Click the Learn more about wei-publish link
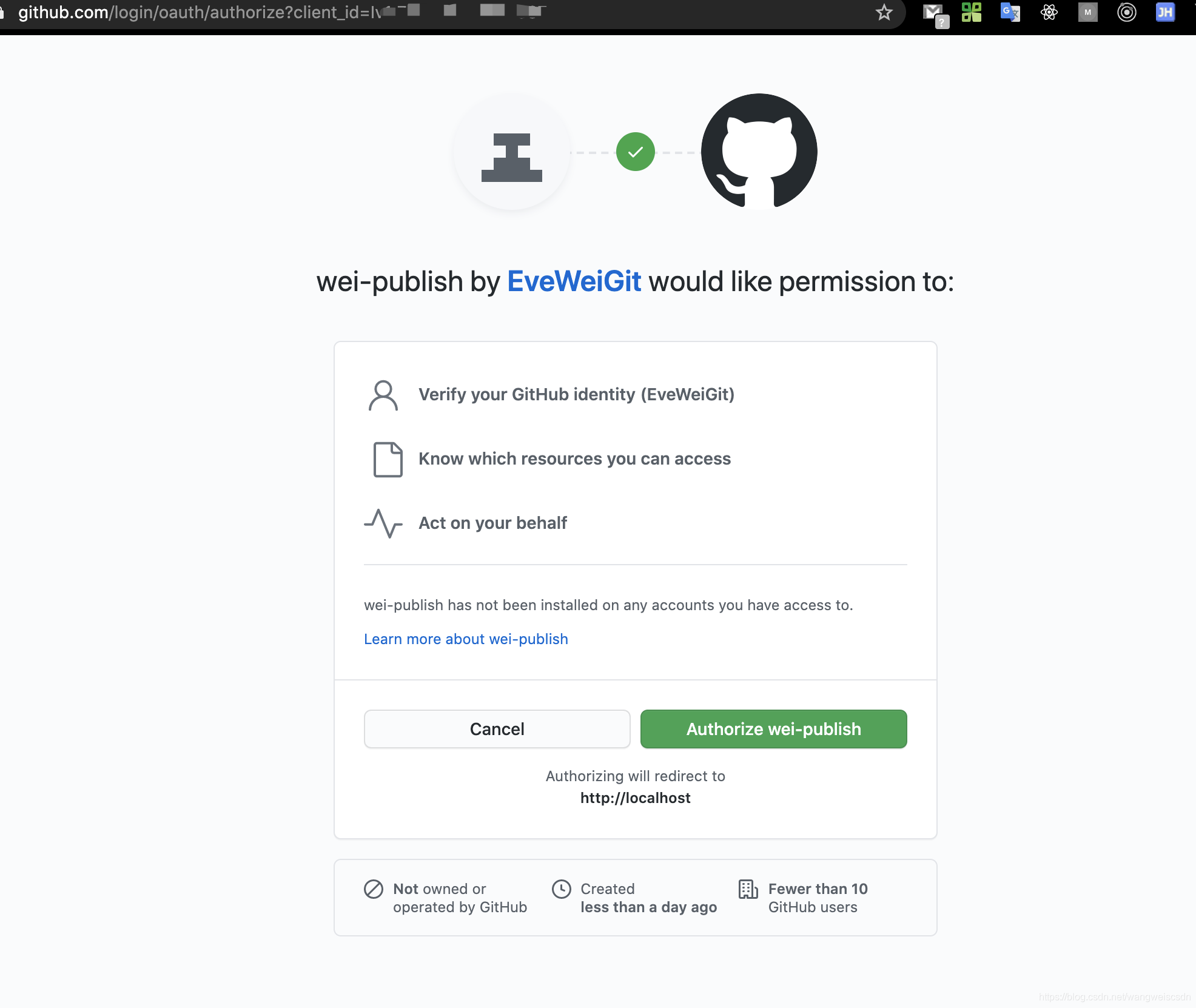The width and height of the screenshot is (1196, 1008). click(x=466, y=638)
